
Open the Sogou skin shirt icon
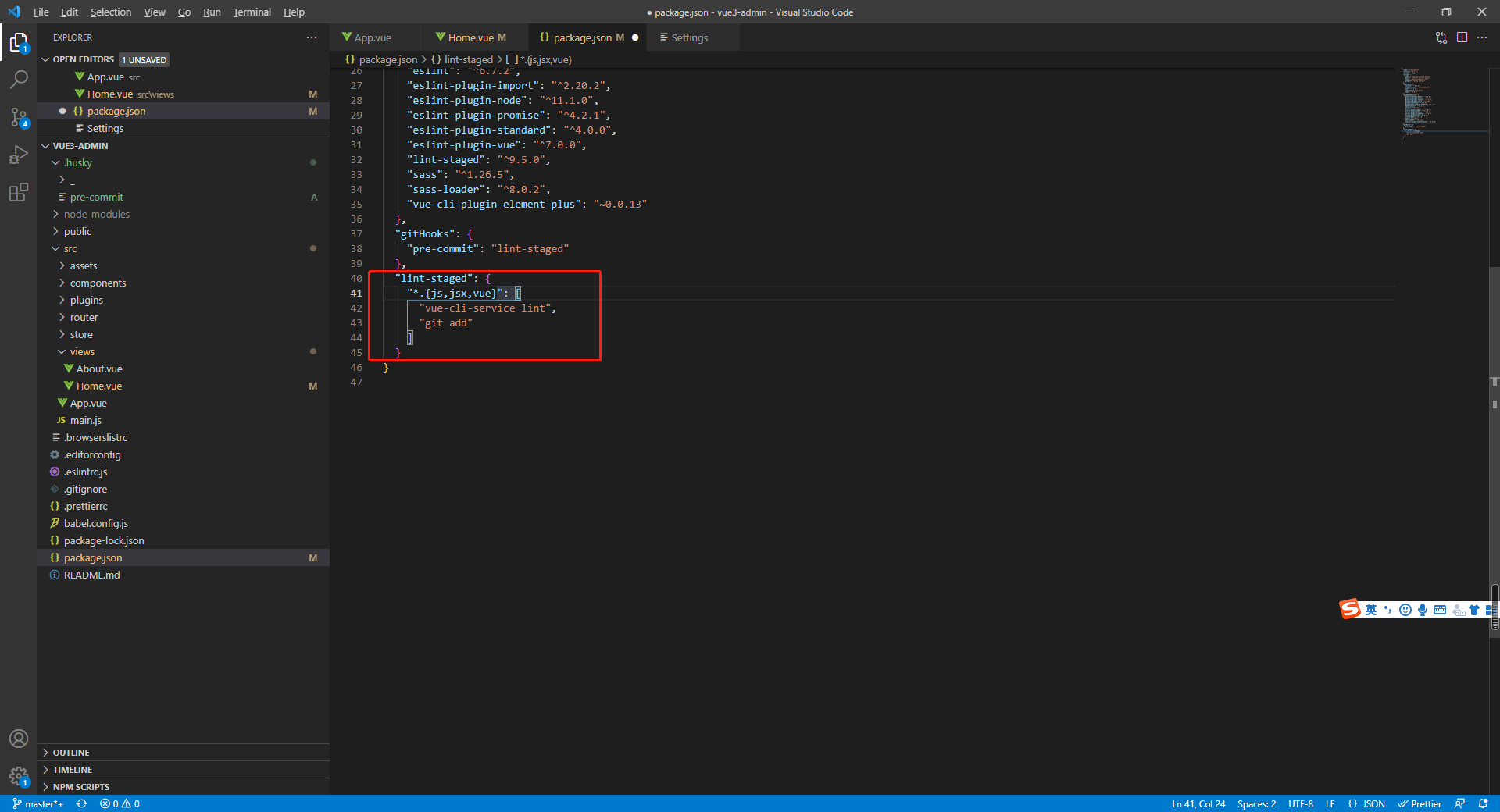[1474, 610]
